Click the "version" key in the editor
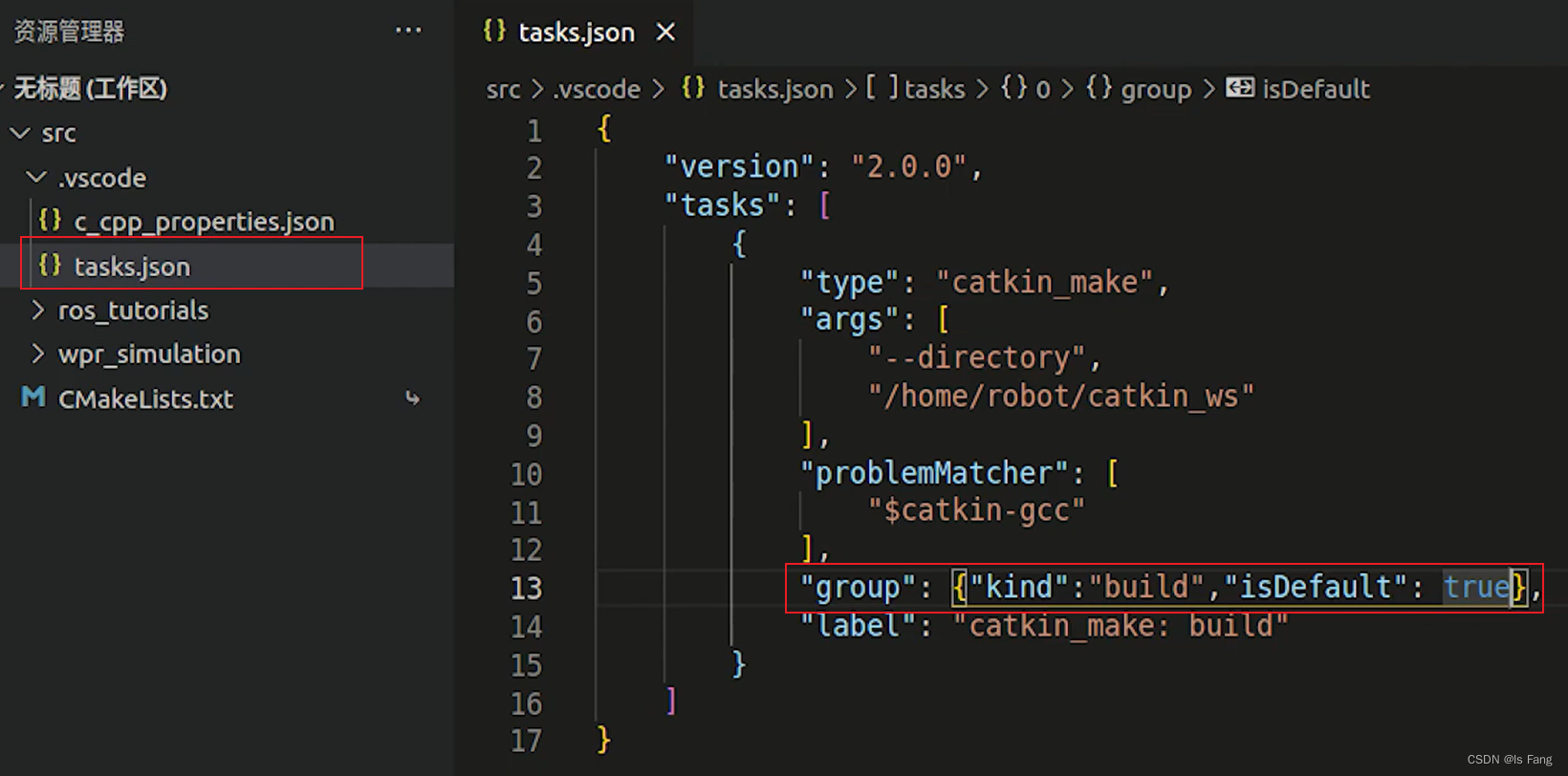 coord(740,167)
